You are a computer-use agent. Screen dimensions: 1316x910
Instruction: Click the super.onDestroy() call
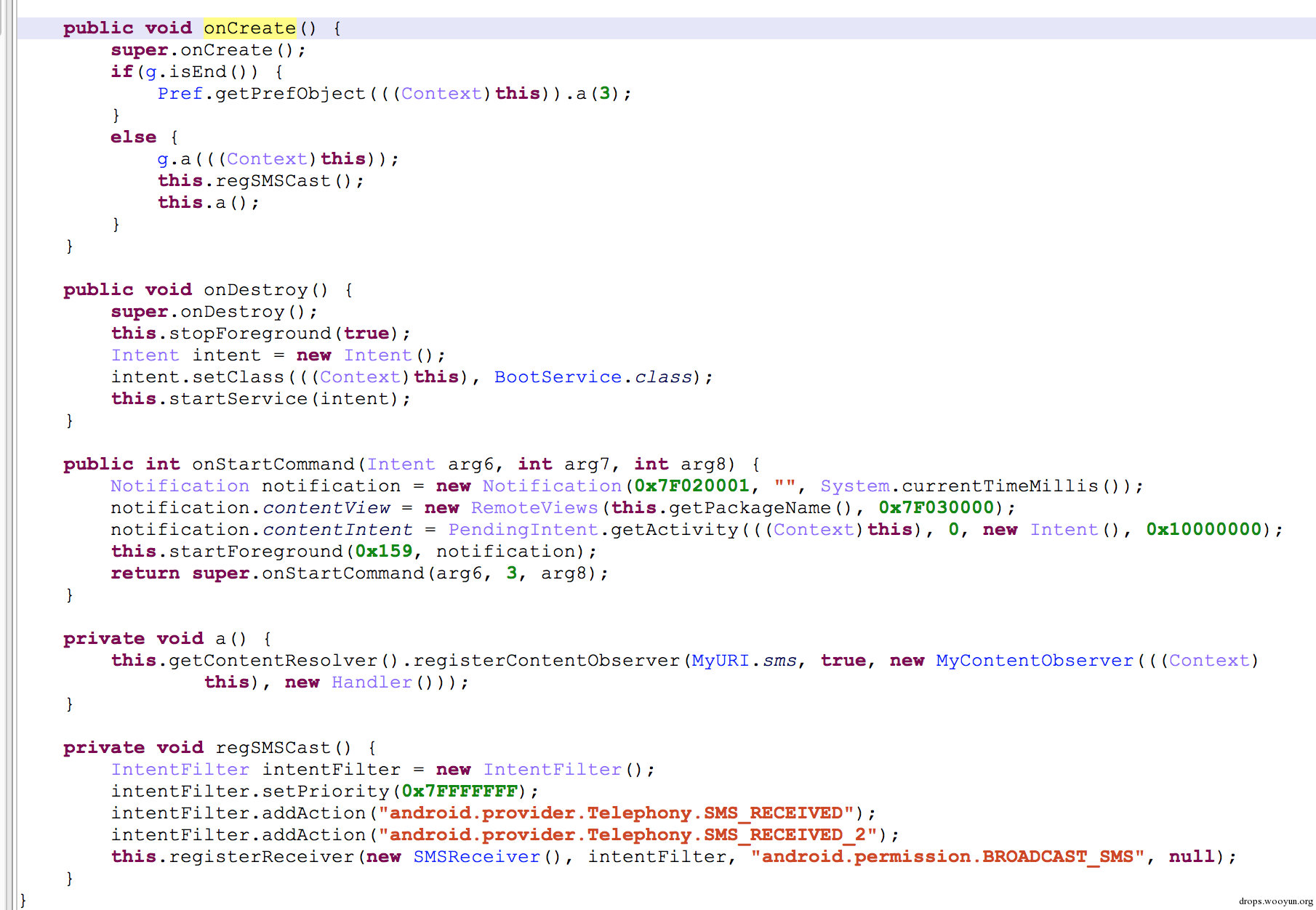point(214,312)
